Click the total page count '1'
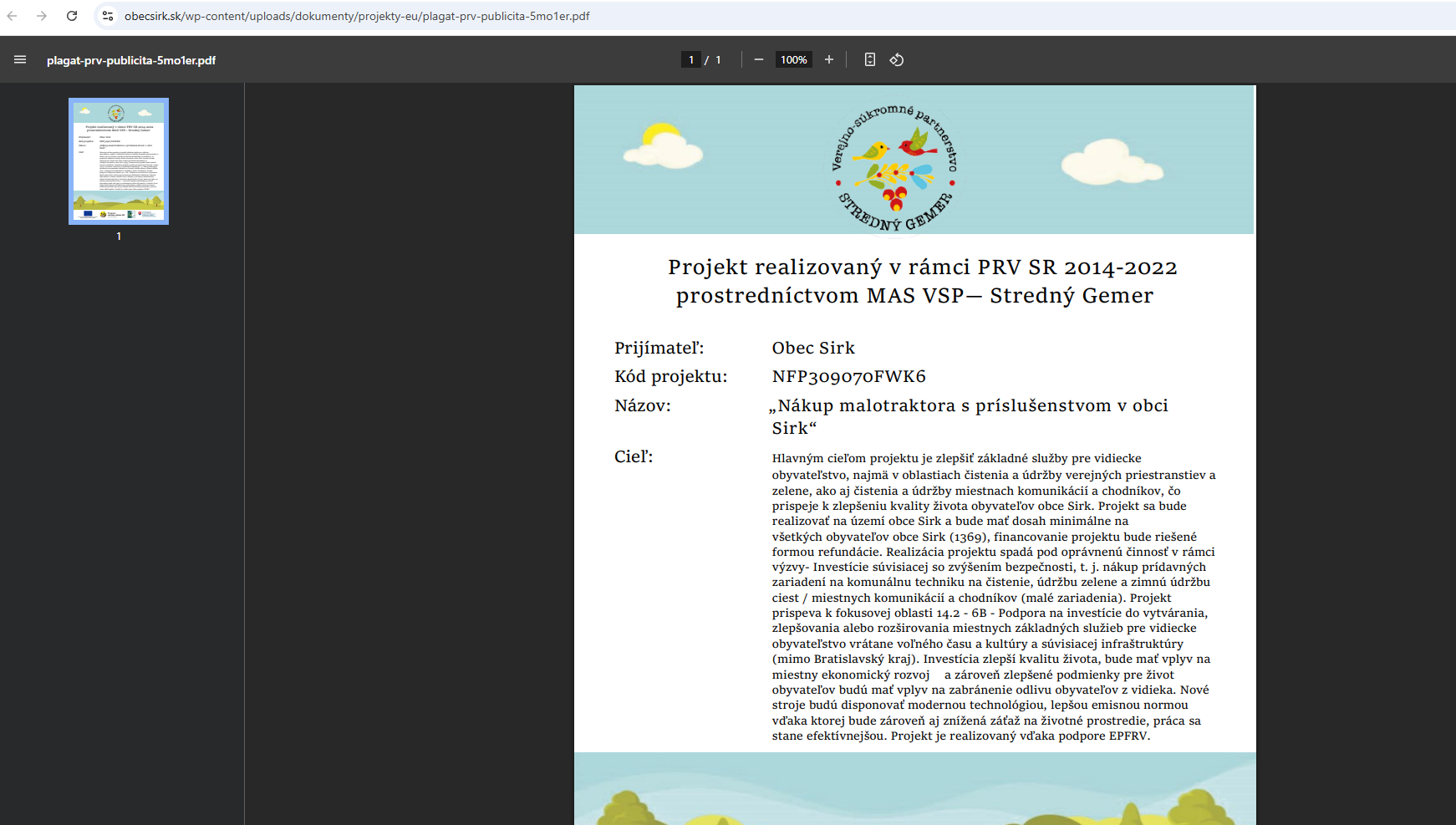 click(x=718, y=59)
